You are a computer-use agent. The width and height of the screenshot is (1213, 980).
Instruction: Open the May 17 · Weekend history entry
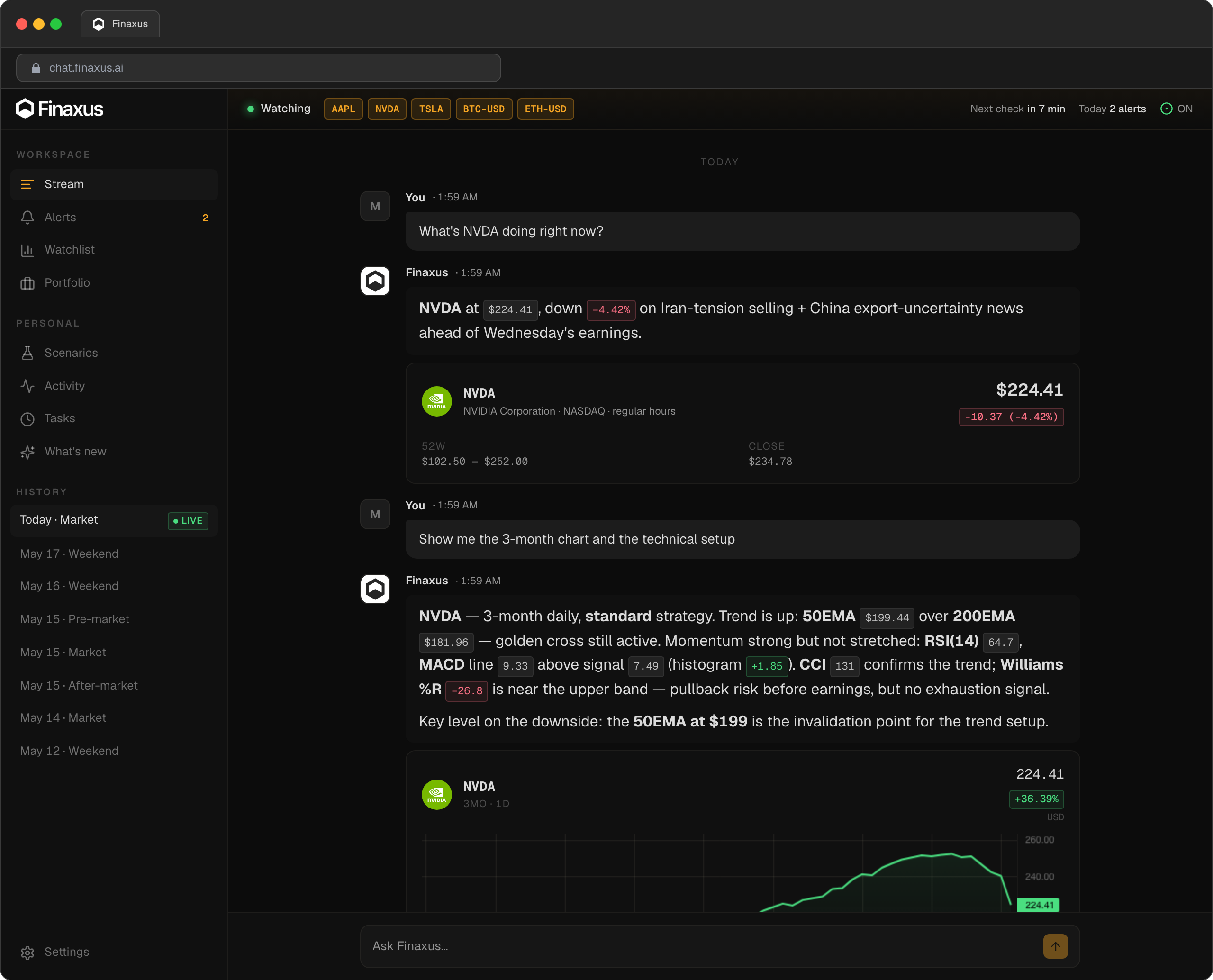pyautogui.click(x=114, y=554)
